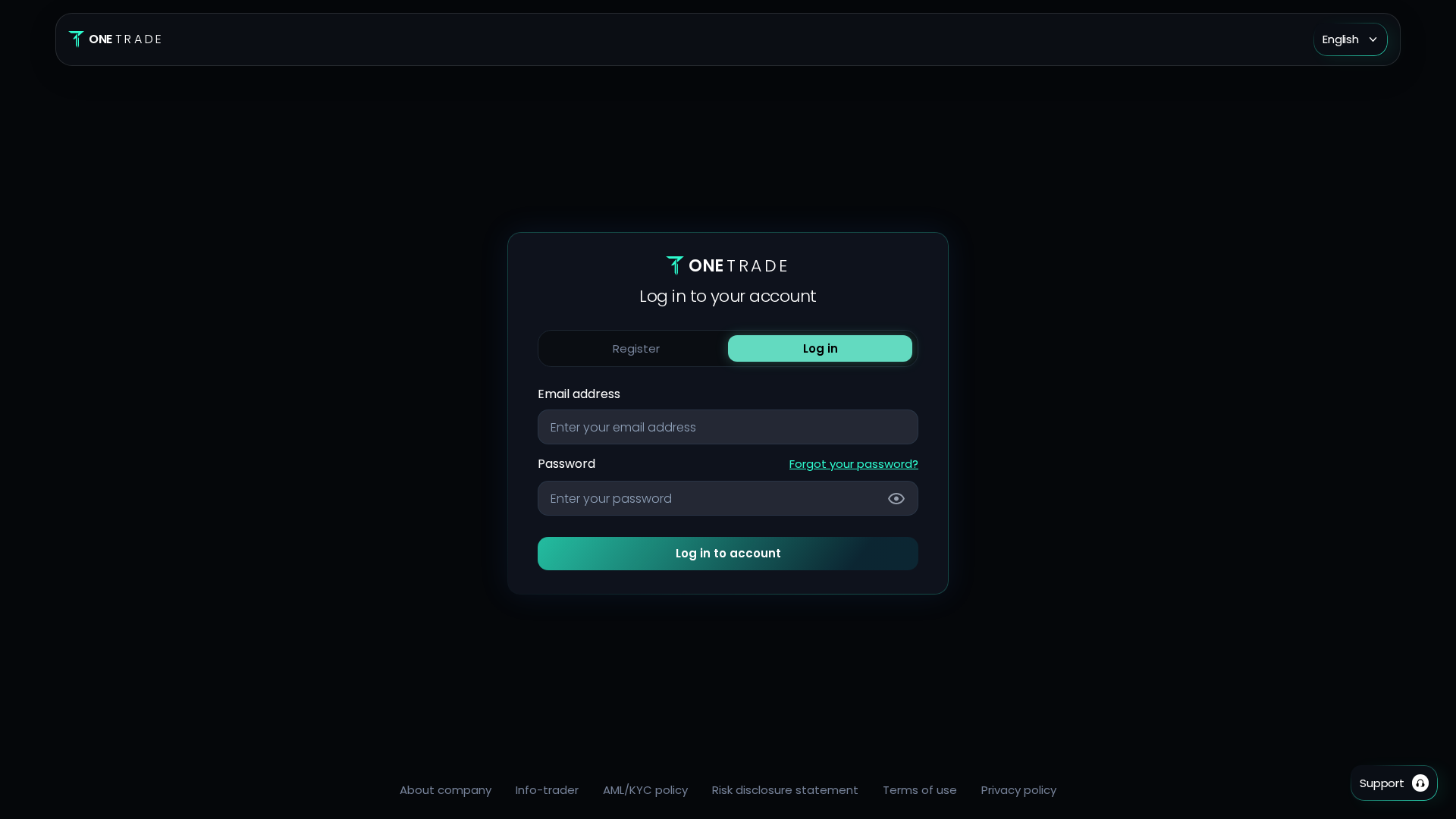Select the Log in tab
The height and width of the screenshot is (819, 1456).
click(x=820, y=349)
